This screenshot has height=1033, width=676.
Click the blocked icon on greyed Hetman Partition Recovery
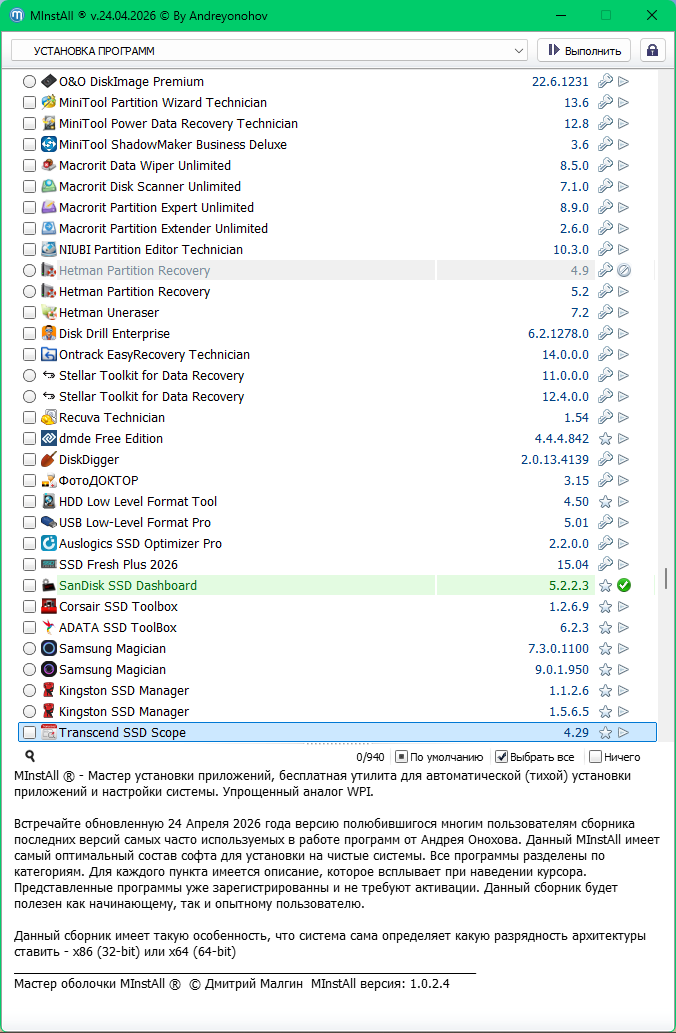pos(624,271)
